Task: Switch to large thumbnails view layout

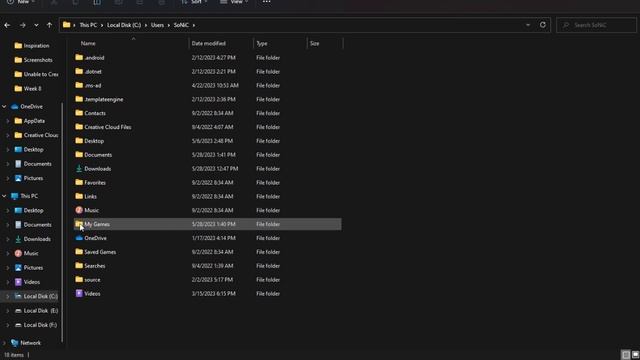Action: coord(635,355)
